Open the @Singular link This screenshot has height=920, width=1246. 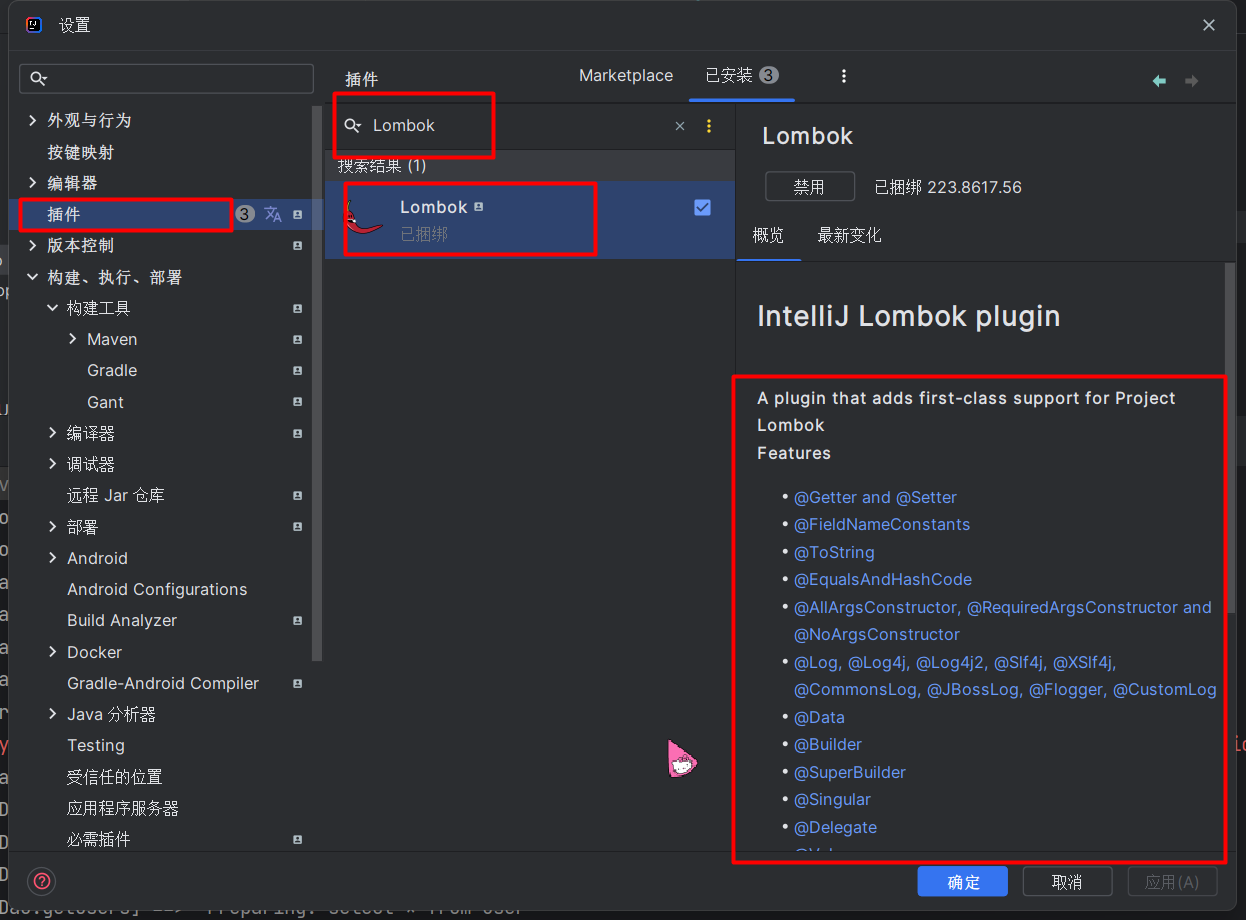pyautogui.click(x=832, y=799)
